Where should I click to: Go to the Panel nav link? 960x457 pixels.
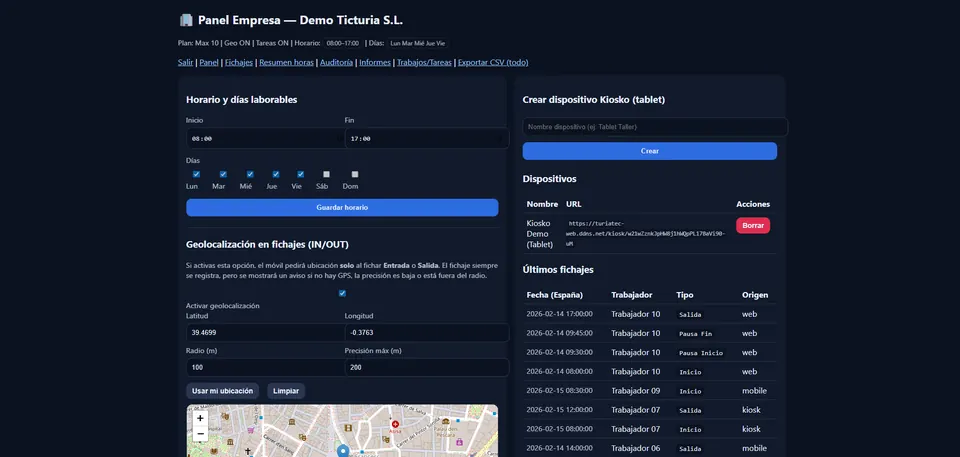click(209, 62)
